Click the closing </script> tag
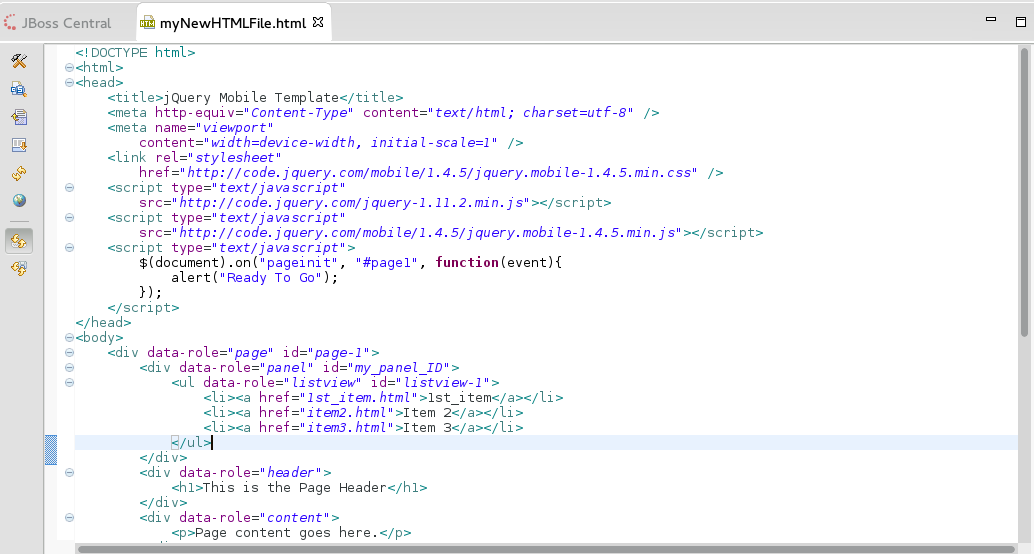 (x=143, y=307)
